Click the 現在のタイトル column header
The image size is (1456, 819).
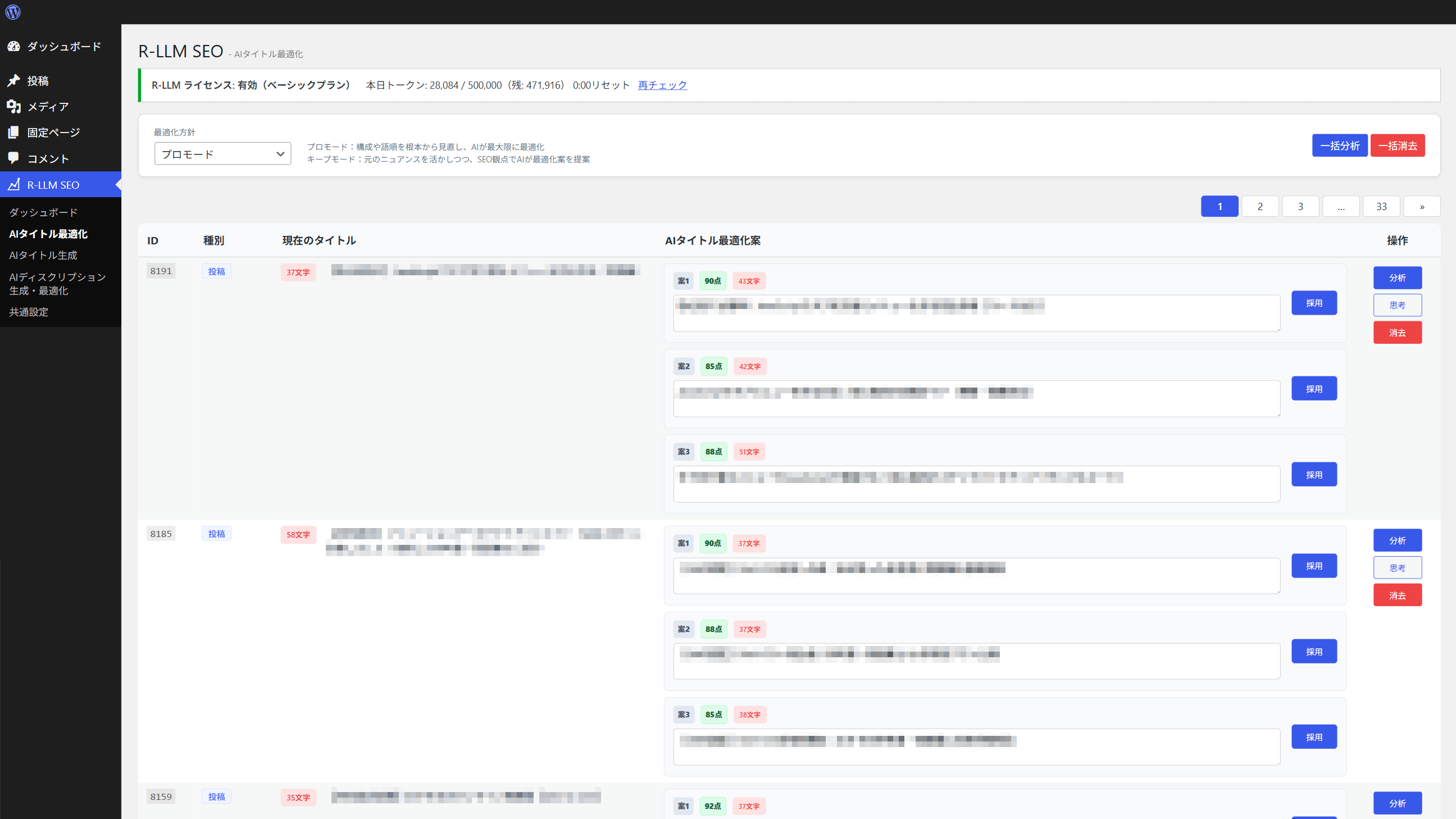[x=320, y=240]
